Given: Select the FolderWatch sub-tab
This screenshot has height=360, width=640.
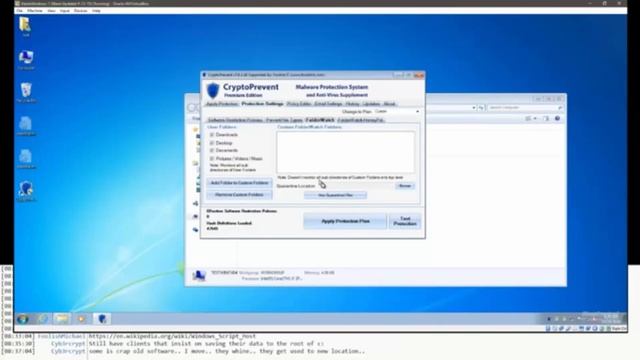Looking at the screenshot, I should pos(320,120).
